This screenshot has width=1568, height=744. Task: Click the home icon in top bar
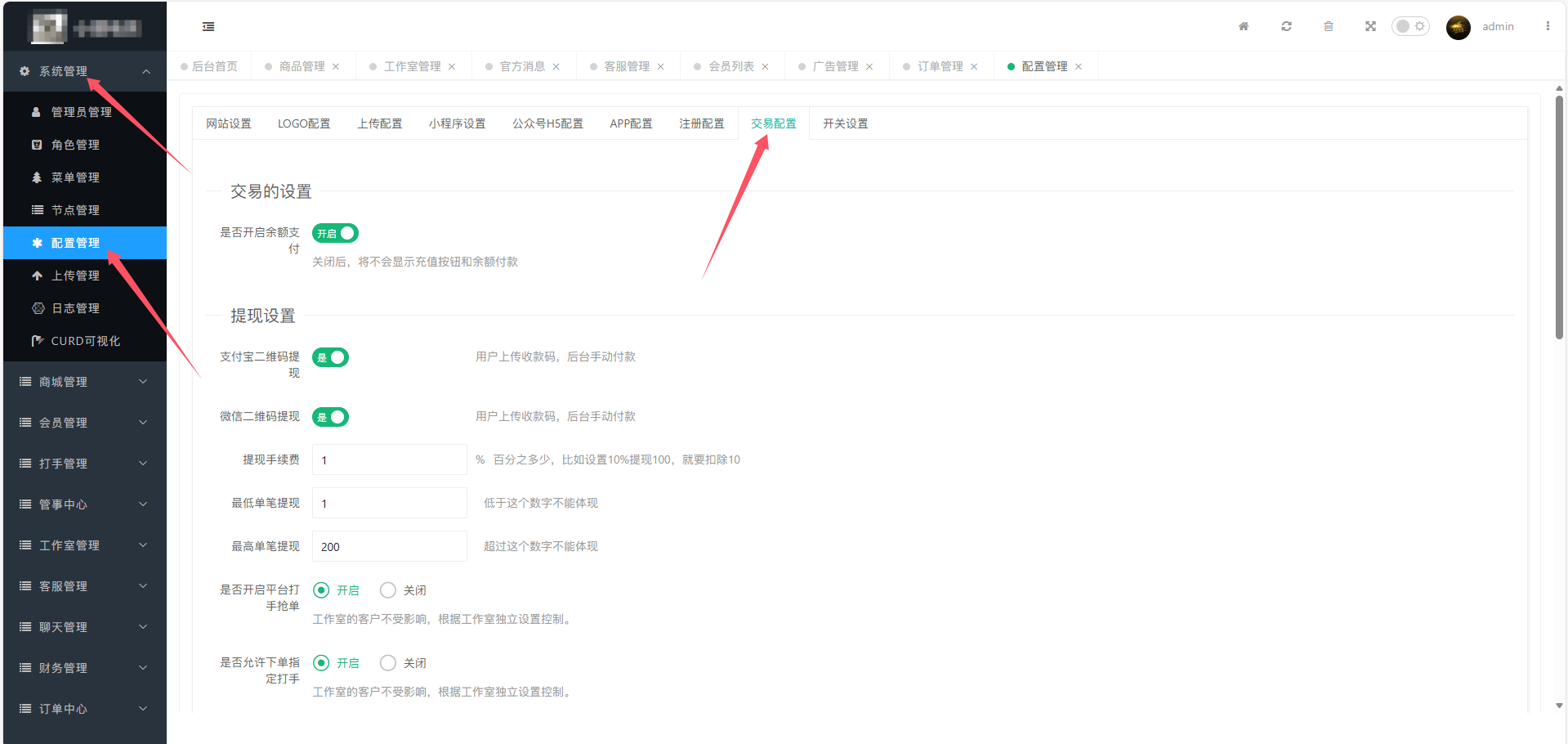click(1244, 26)
